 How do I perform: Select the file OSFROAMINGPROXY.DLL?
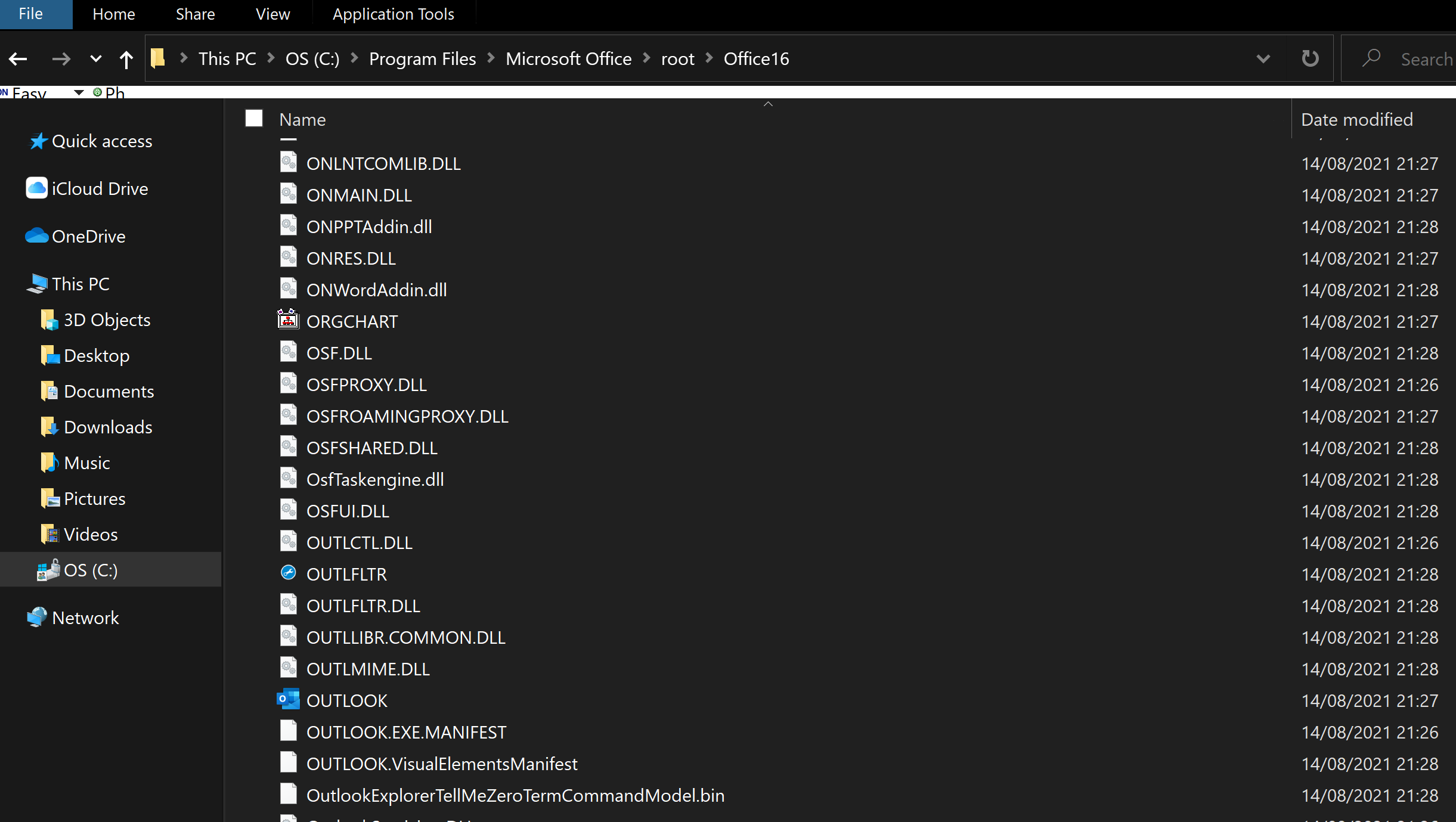[x=407, y=416]
